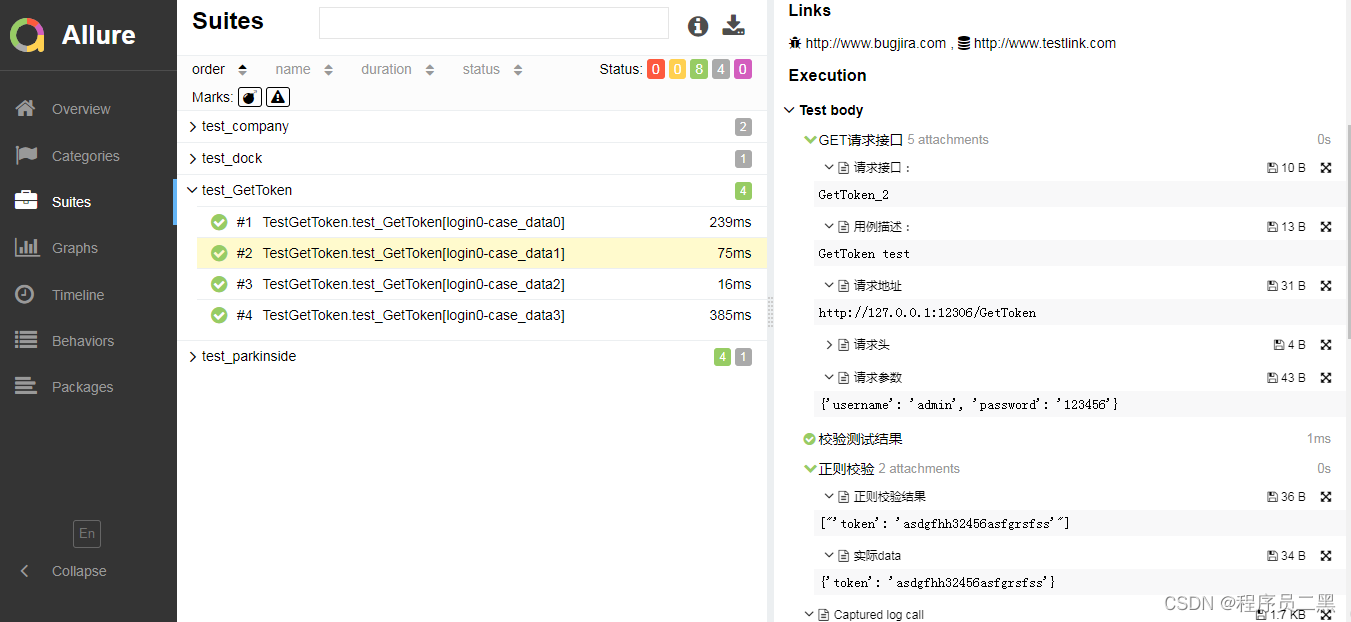This screenshot has width=1351, height=622.
Task: Click the Graphs bar chart icon
Action: pos(27,247)
